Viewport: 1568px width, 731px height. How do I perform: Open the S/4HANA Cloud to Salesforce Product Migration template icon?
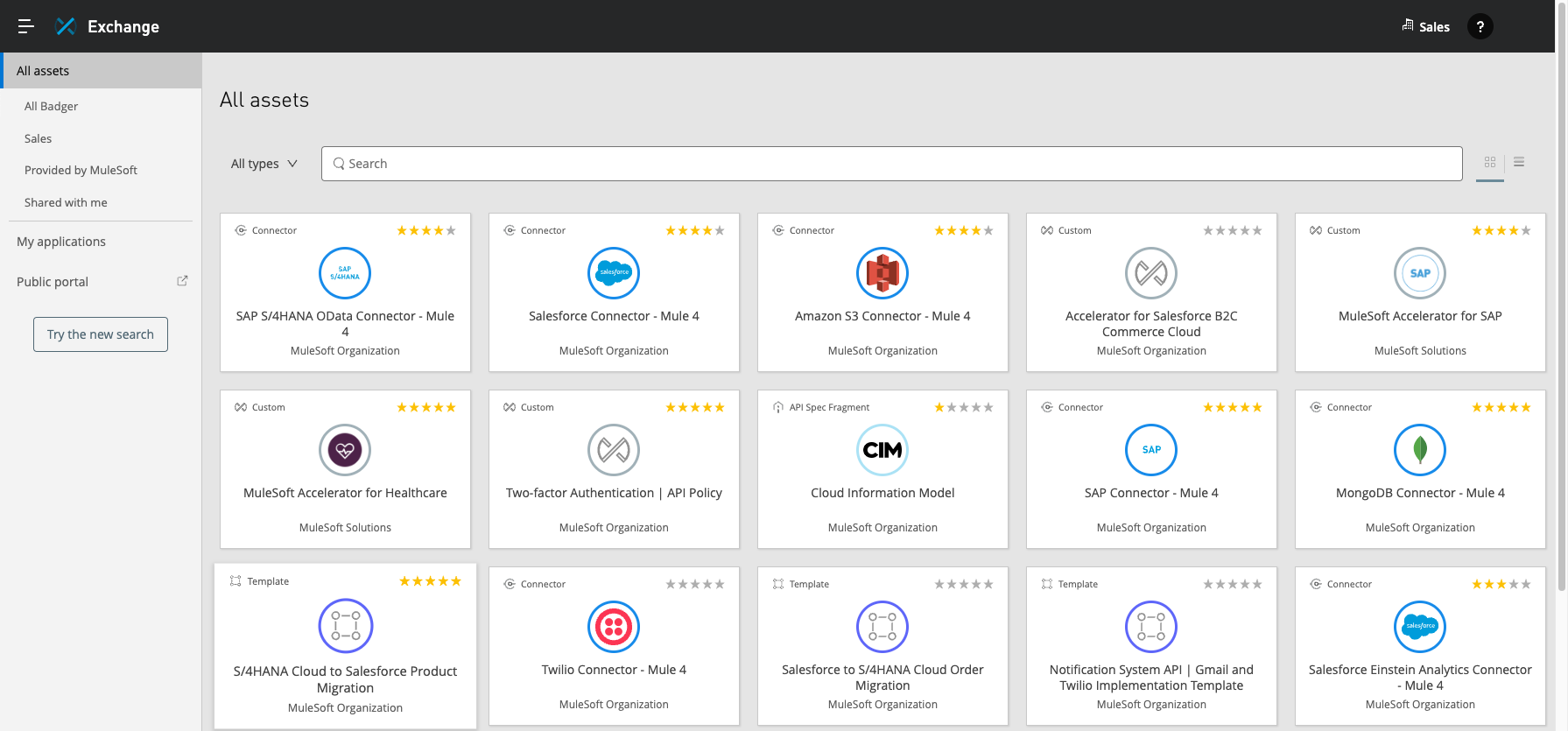coord(346,626)
